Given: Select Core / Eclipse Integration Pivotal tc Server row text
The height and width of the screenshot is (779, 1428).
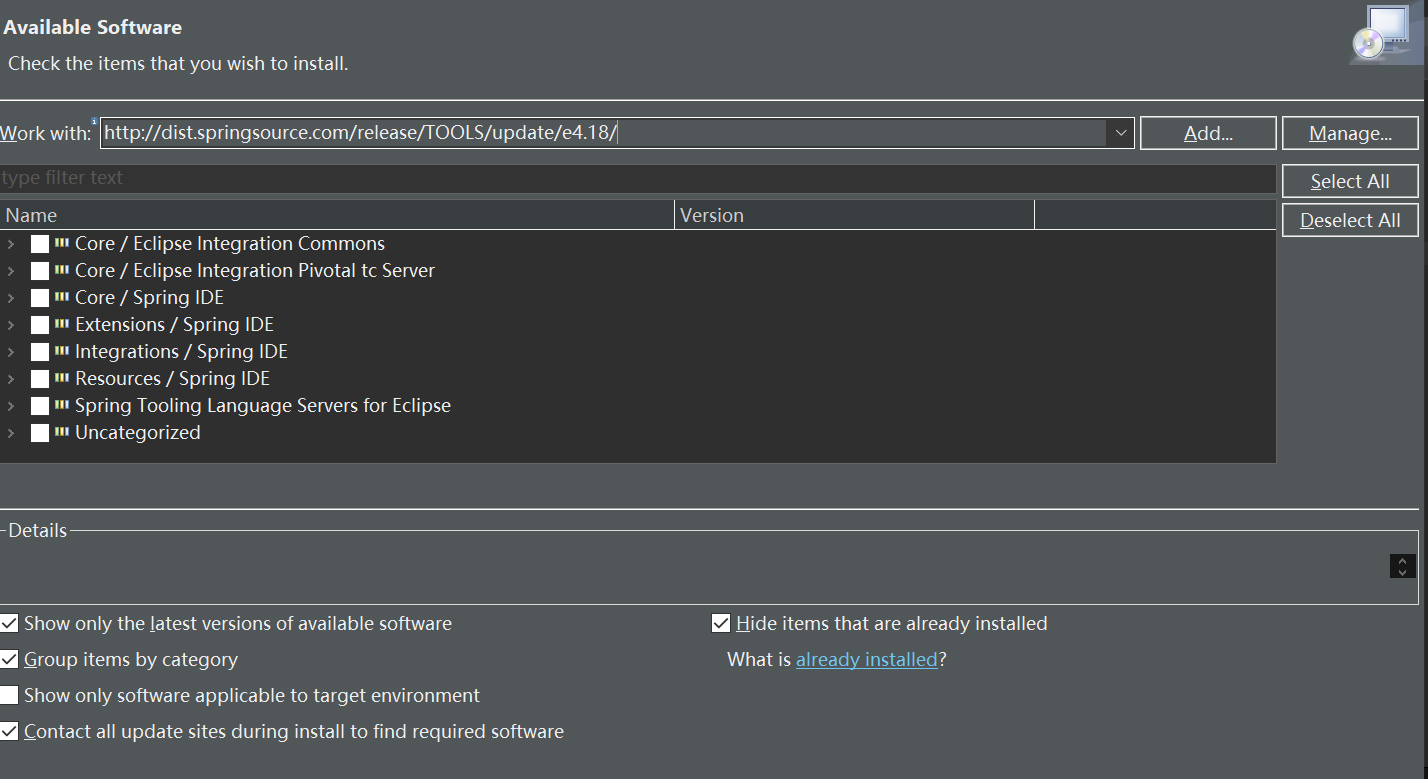Looking at the screenshot, I should tap(255, 270).
